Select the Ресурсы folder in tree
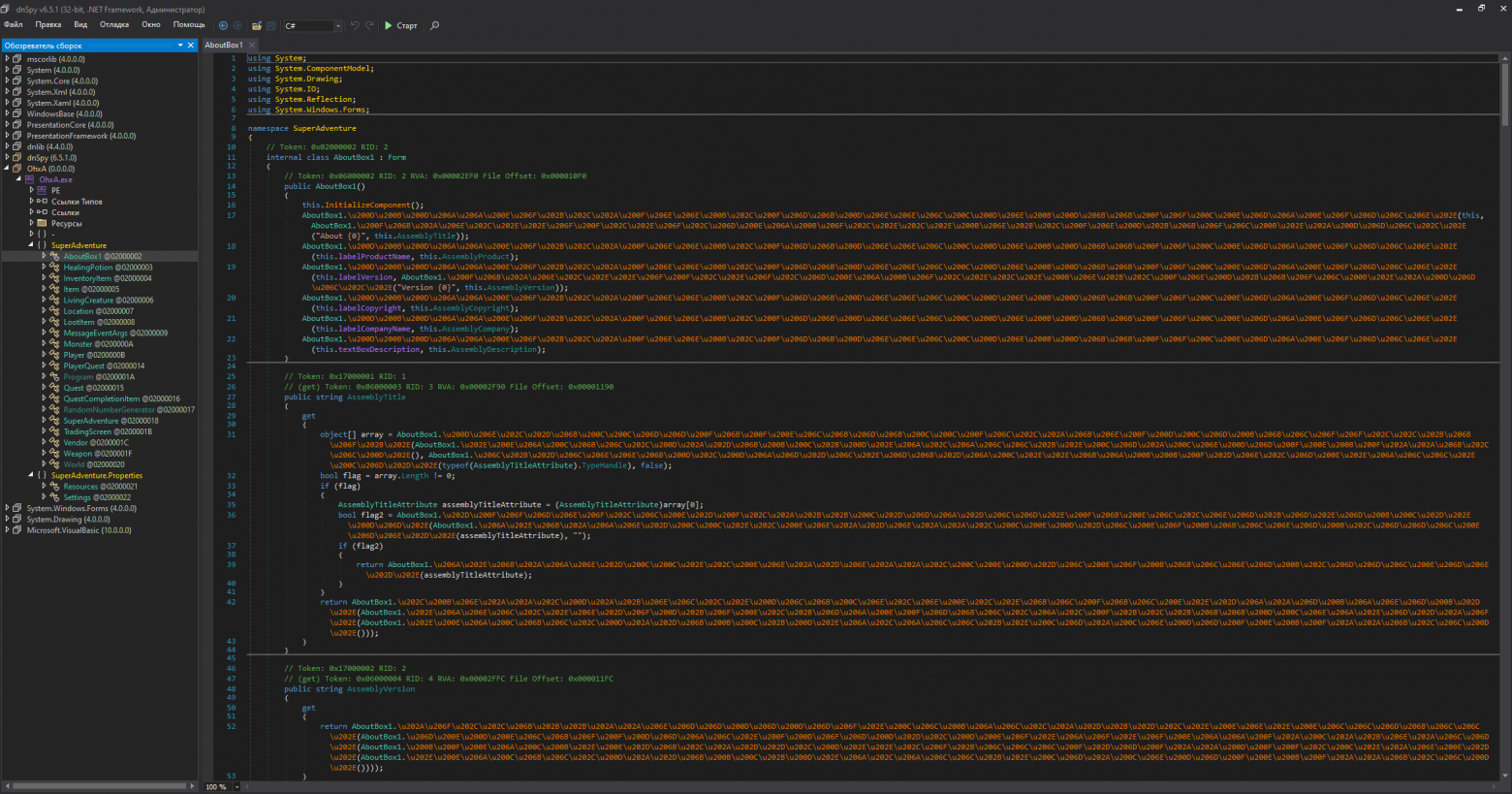 click(x=66, y=224)
